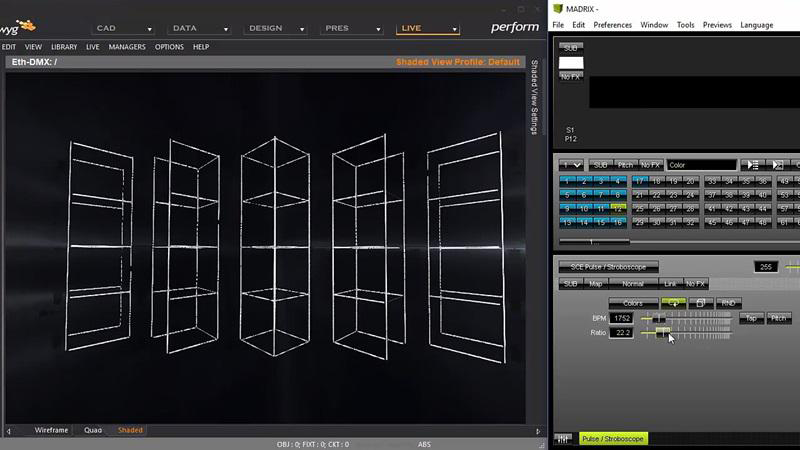Open the Shaded View Settings side panel
Image resolution: width=800 pixels, height=450 pixels.
tap(534, 97)
